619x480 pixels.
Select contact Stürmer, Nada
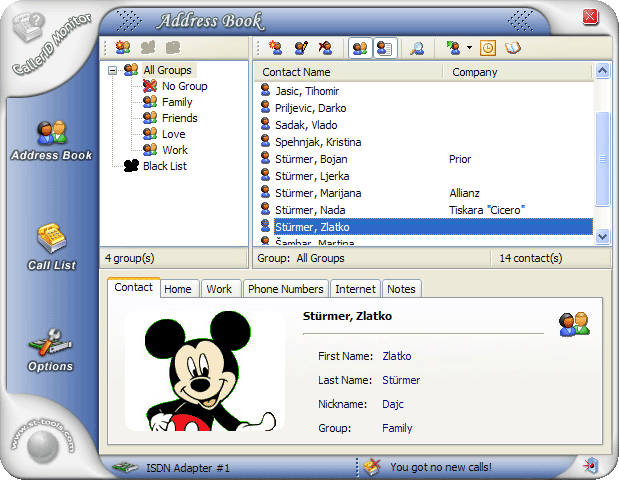coord(310,210)
